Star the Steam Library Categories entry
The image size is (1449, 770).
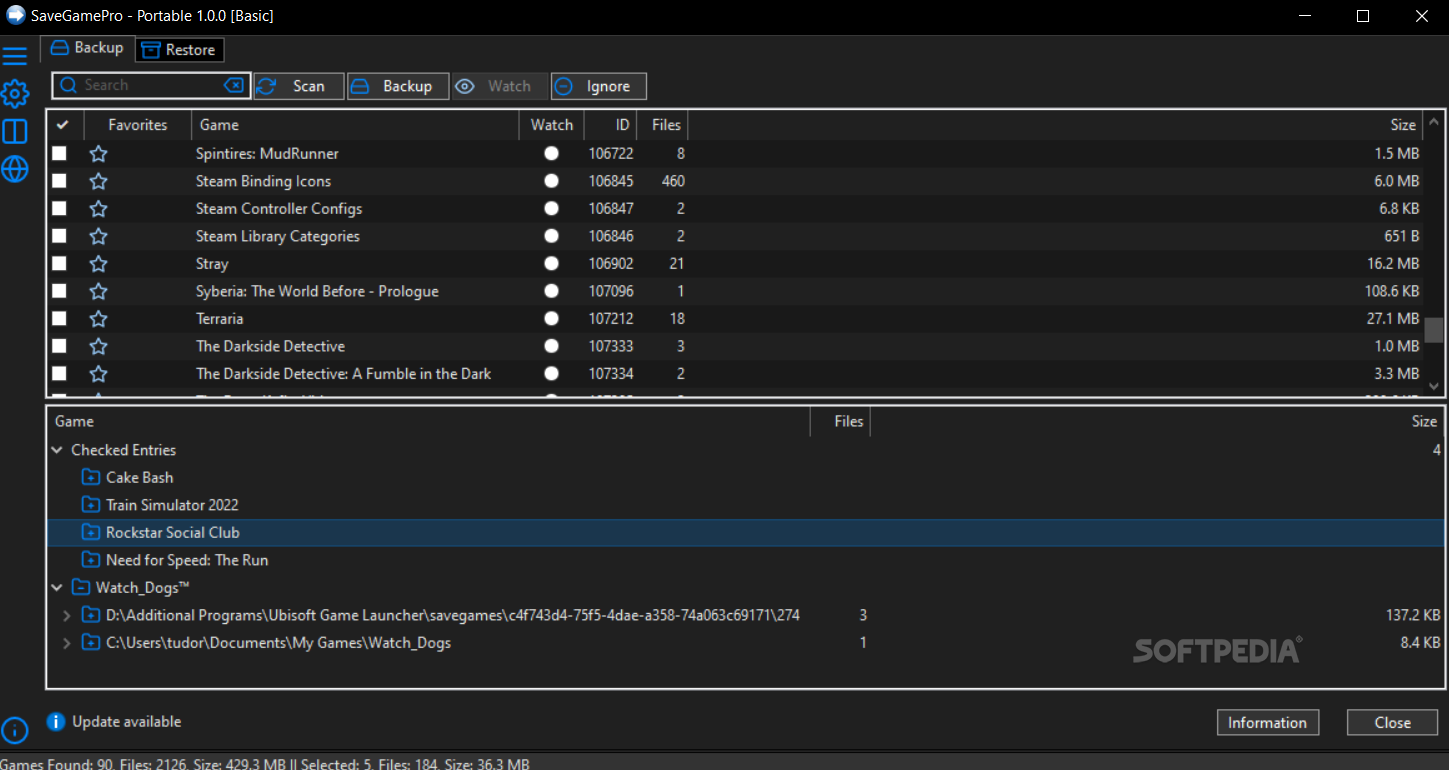point(98,236)
